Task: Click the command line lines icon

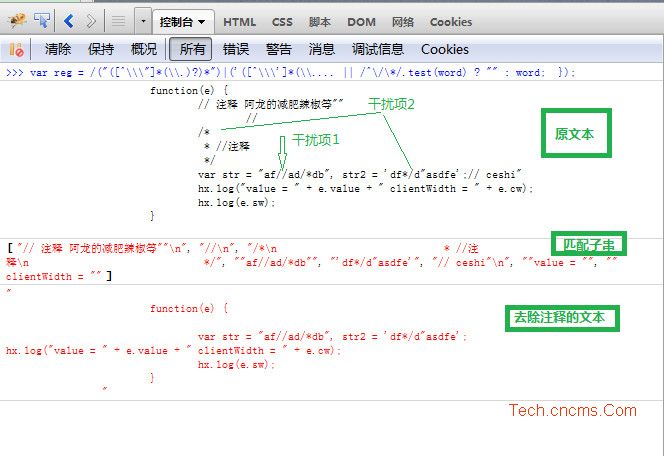Action: point(117,20)
